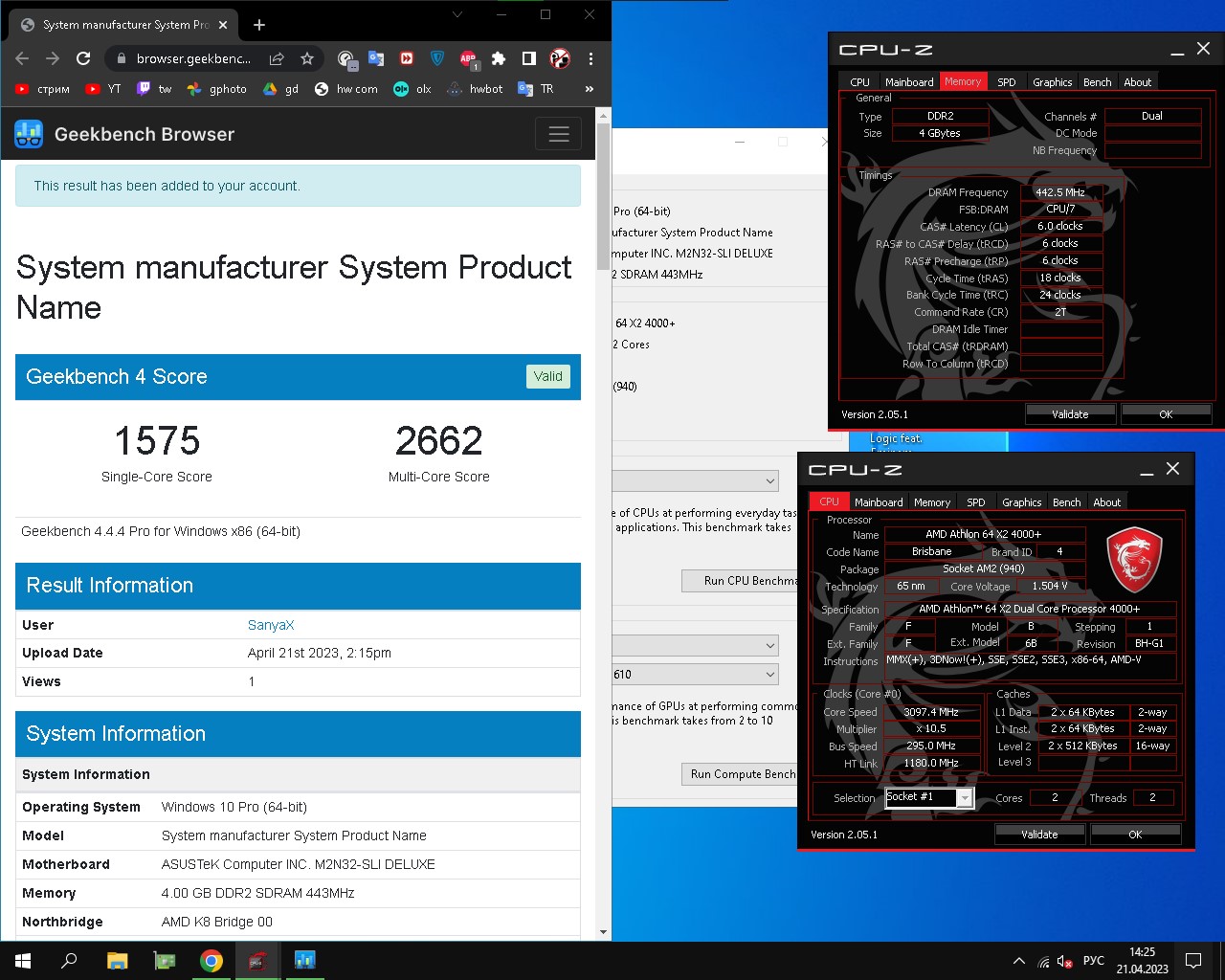The image size is (1225, 980).
Task: Open the 'YT' YouTube bookmark
Action: [x=103, y=89]
